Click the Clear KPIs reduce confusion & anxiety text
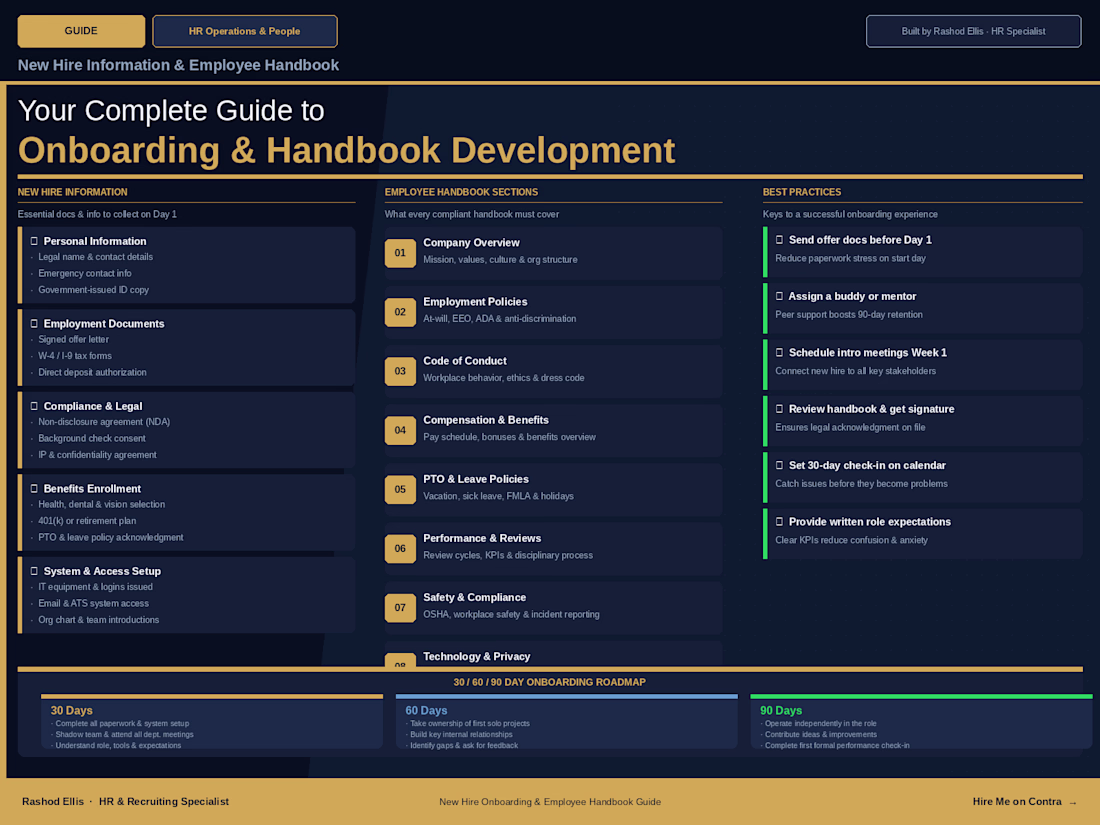This screenshot has width=1100, height=825. pos(851,540)
